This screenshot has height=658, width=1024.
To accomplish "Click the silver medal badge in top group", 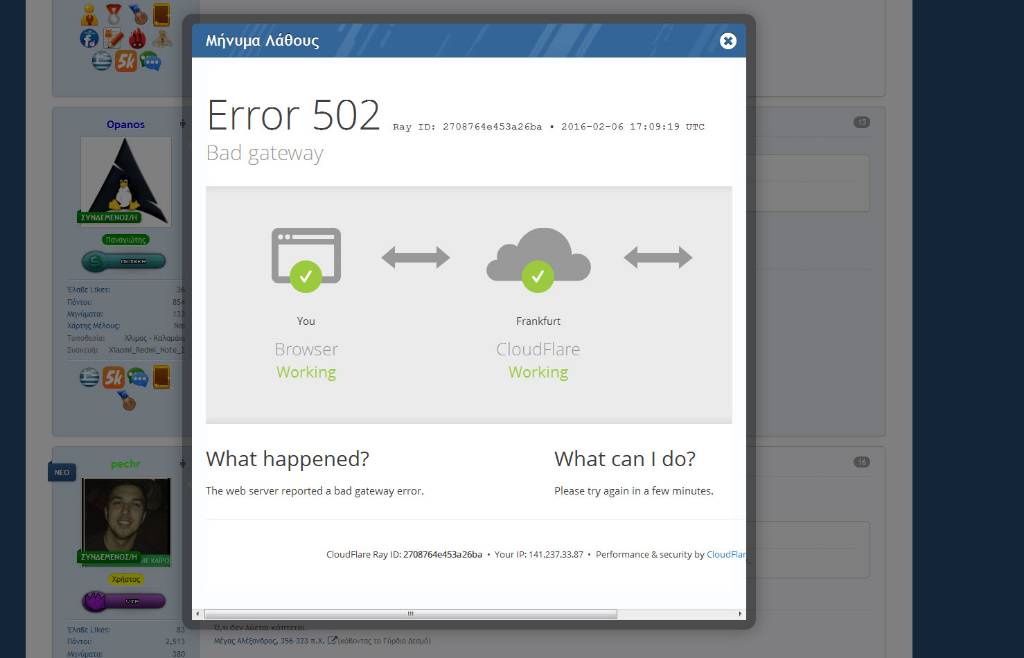I will point(114,14).
